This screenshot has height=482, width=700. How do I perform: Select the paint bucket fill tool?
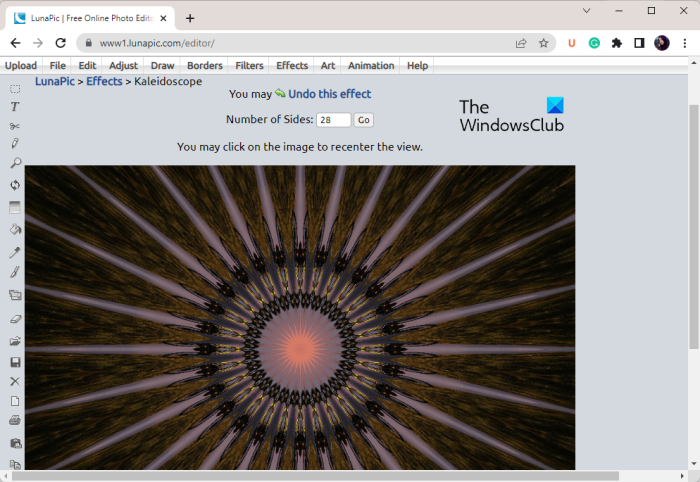[x=15, y=229]
